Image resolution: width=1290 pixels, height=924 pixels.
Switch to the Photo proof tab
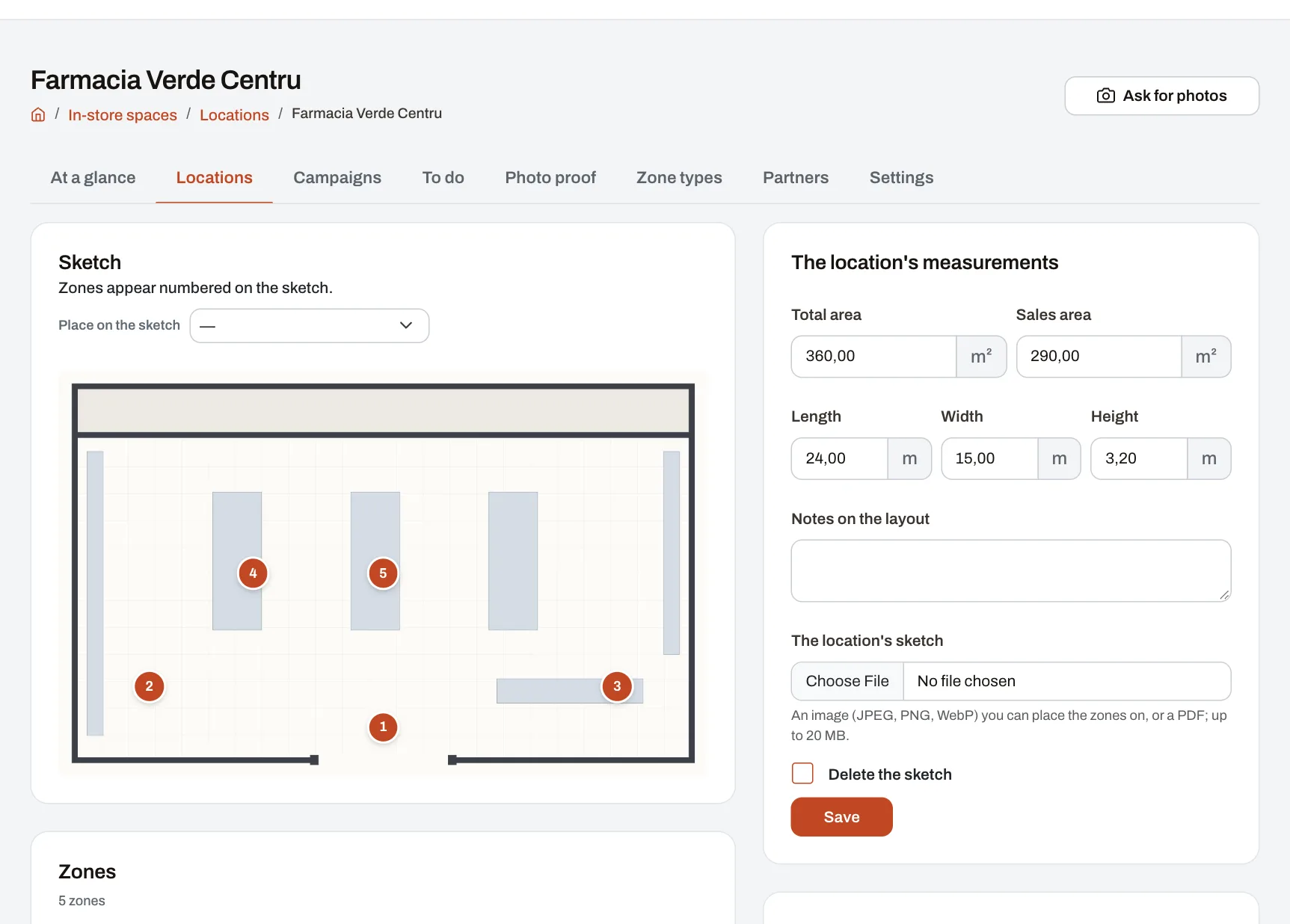(550, 178)
